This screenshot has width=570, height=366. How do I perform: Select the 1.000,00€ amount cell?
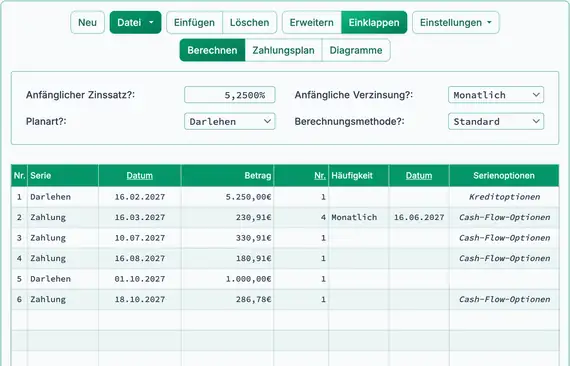click(227, 279)
